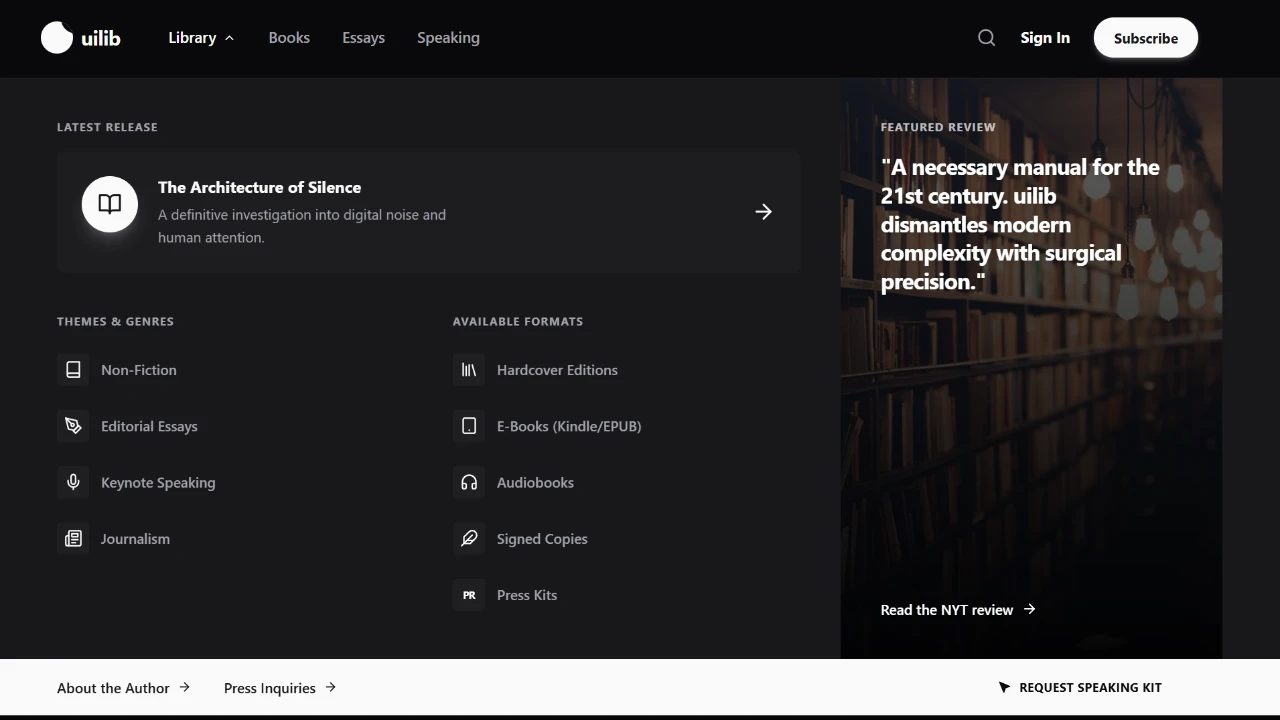Image resolution: width=1280 pixels, height=720 pixels.
Task: Click the Editorial Essays pen icon
Action: coord(73,425)
